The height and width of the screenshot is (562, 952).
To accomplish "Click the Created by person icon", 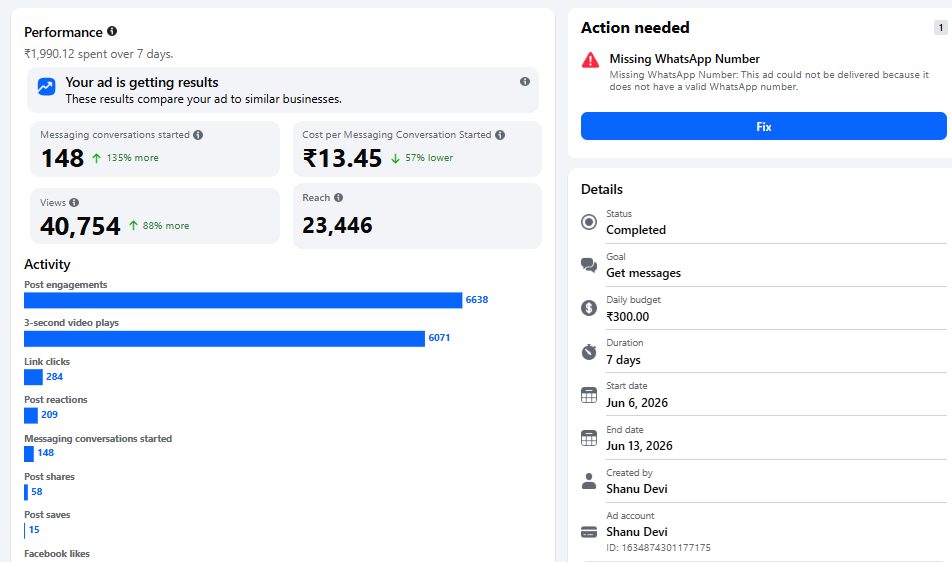I will [x=588, y=481].
